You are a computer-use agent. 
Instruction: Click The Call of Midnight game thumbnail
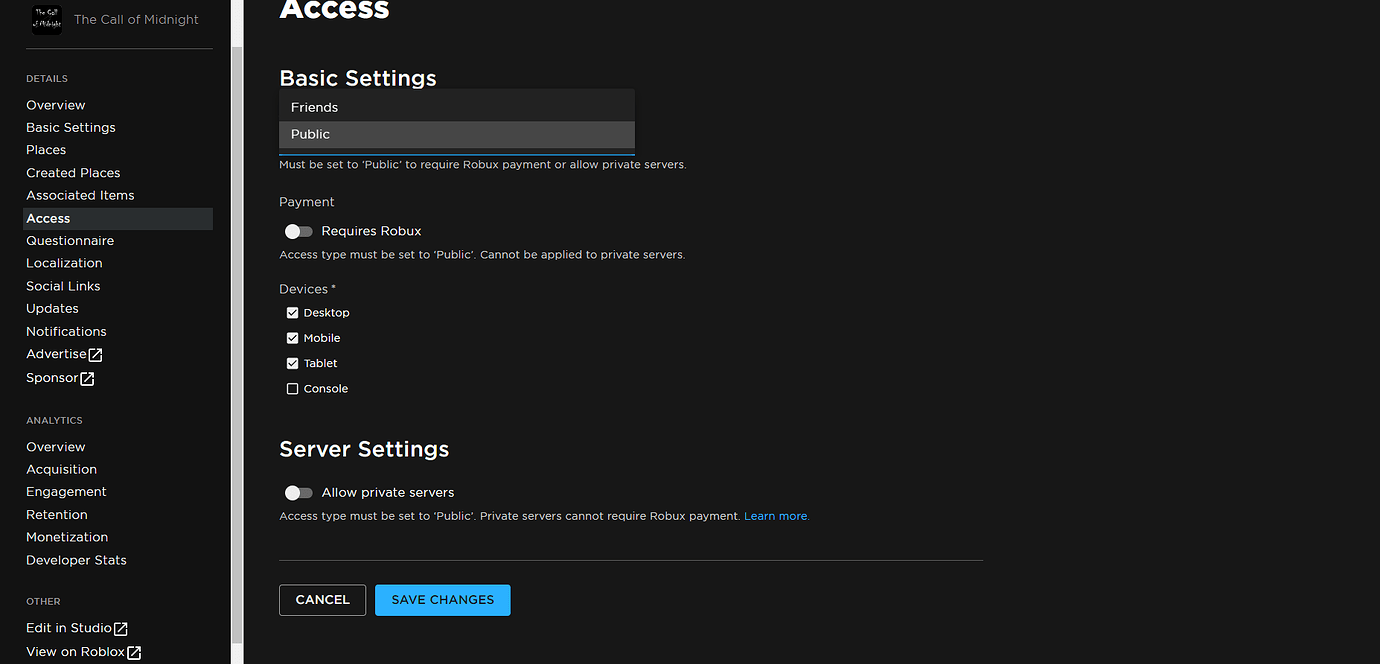(x=47, y=19)
